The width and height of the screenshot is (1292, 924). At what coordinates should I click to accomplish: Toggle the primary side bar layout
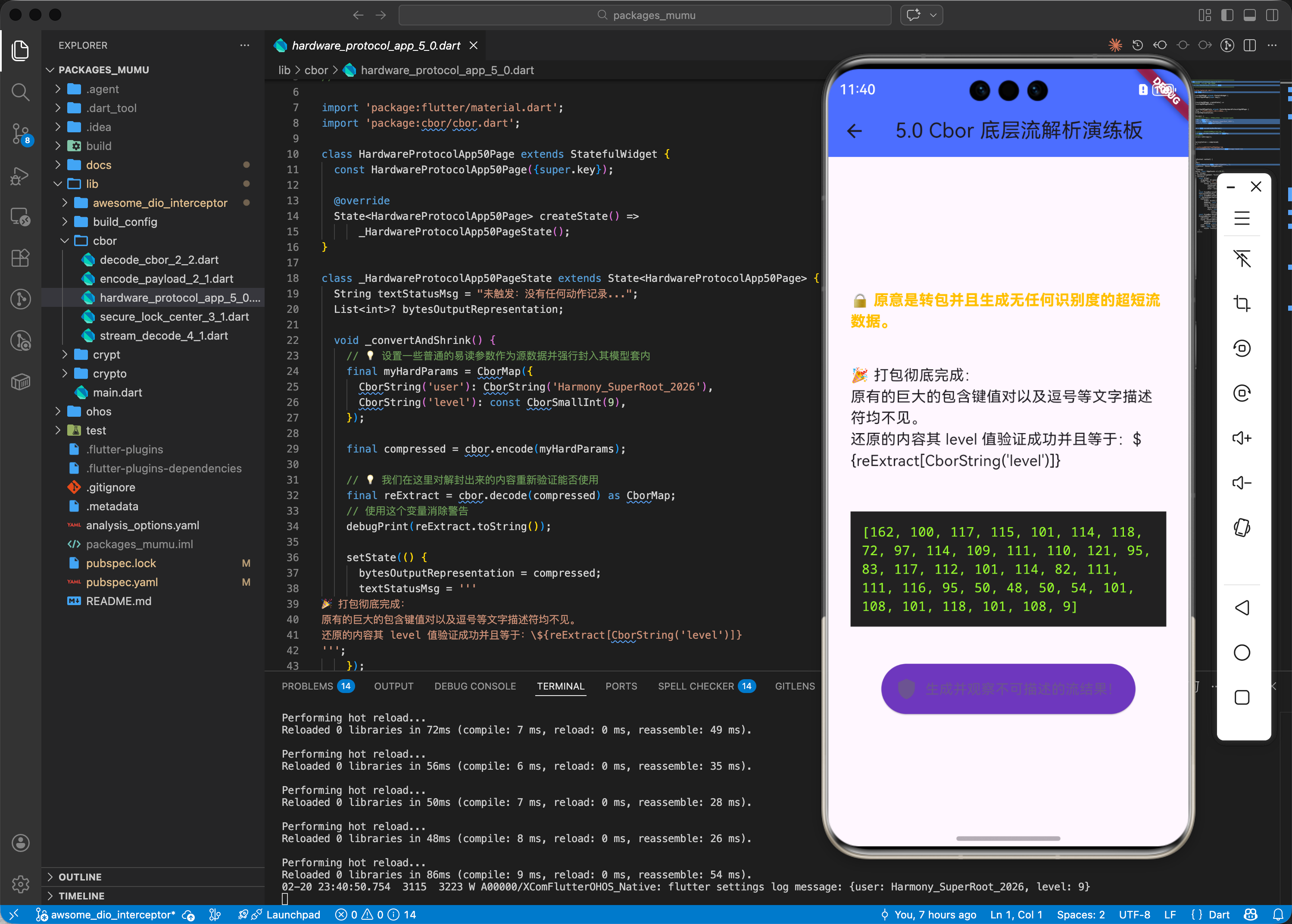click(1227, 16)
